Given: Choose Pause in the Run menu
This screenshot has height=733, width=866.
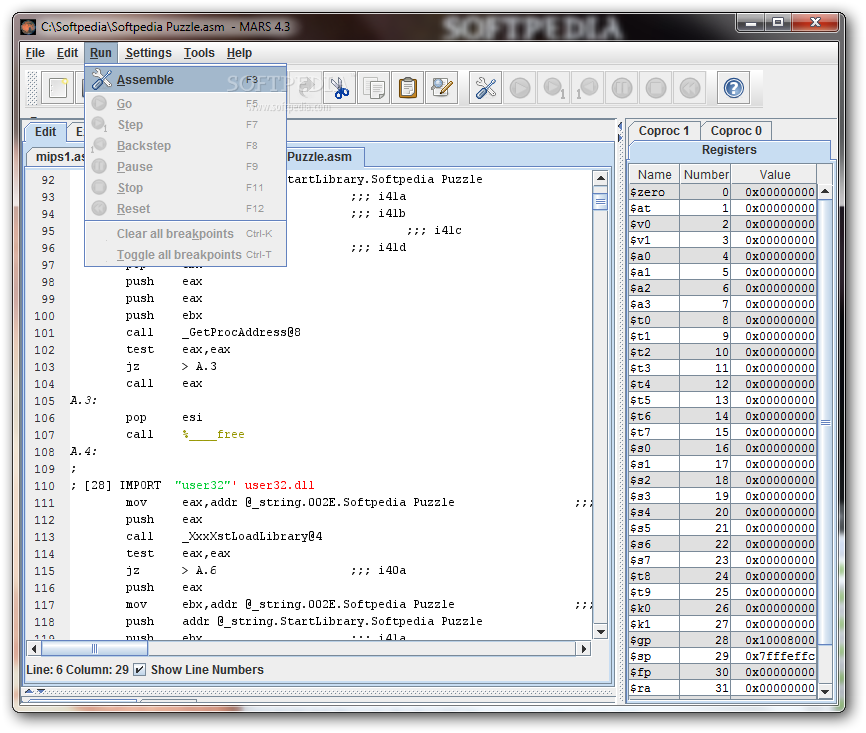Looking at the screenshot, I should click(186, 167).
